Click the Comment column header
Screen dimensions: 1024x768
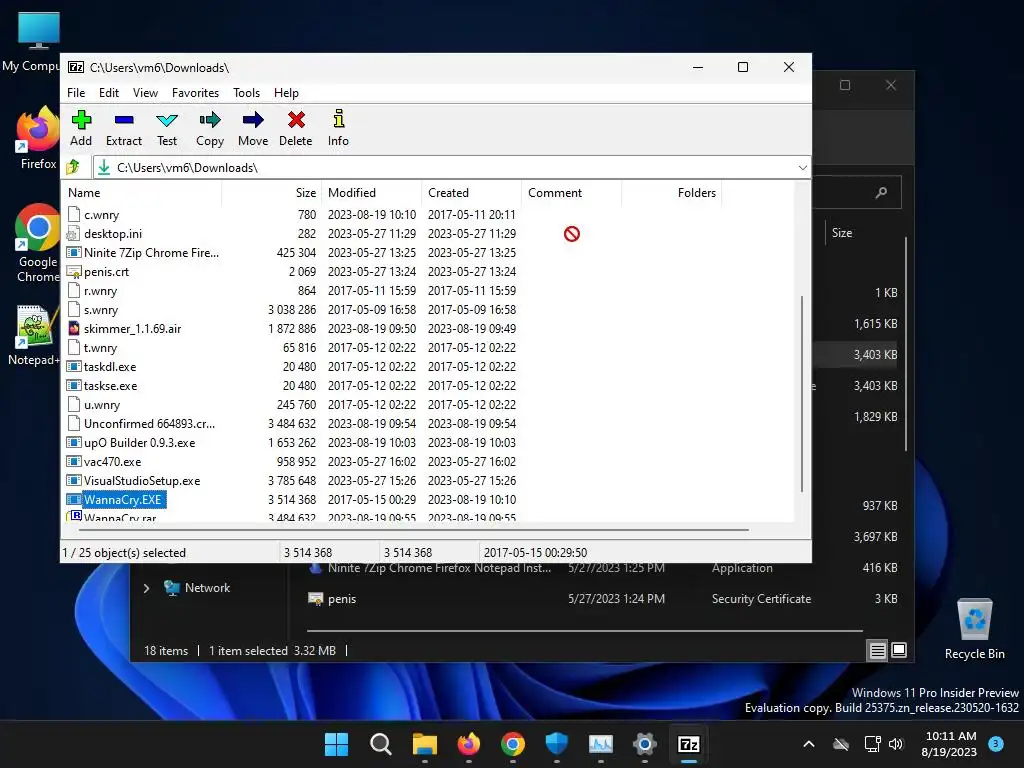571,193
